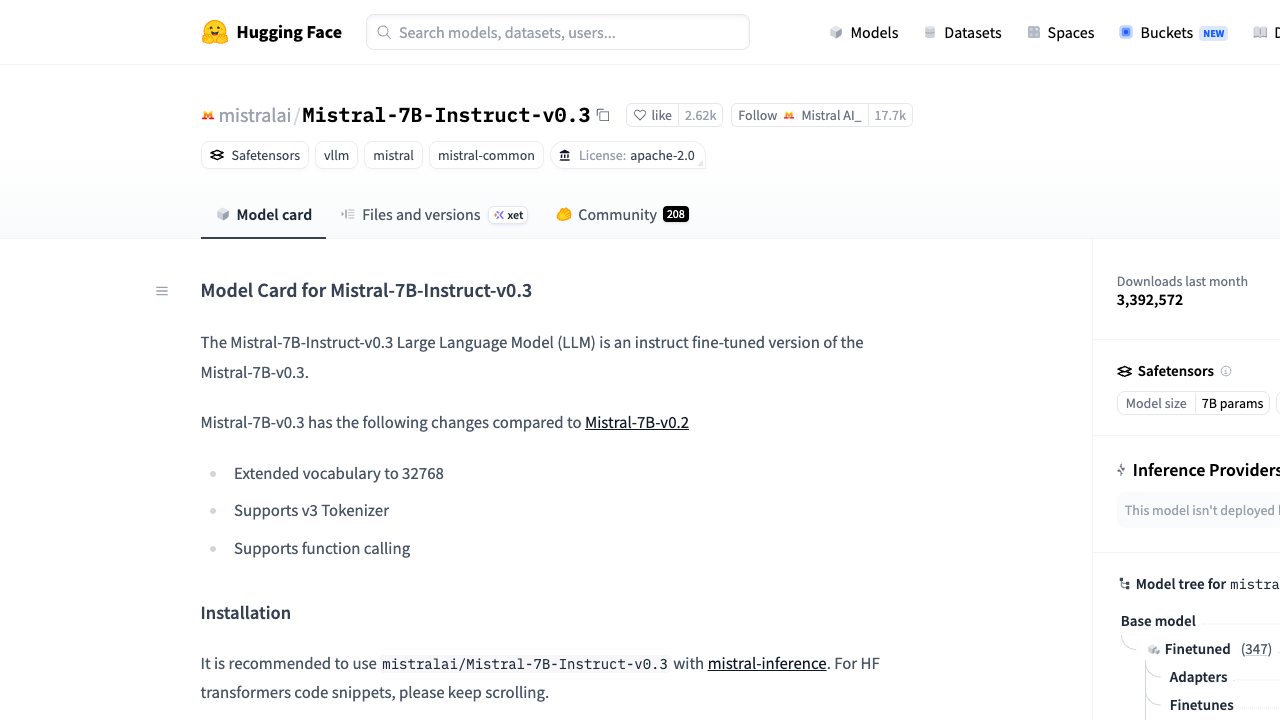Open the mistralai organization link
Viewport: 1280px width, 720px height.
(255, 115)
